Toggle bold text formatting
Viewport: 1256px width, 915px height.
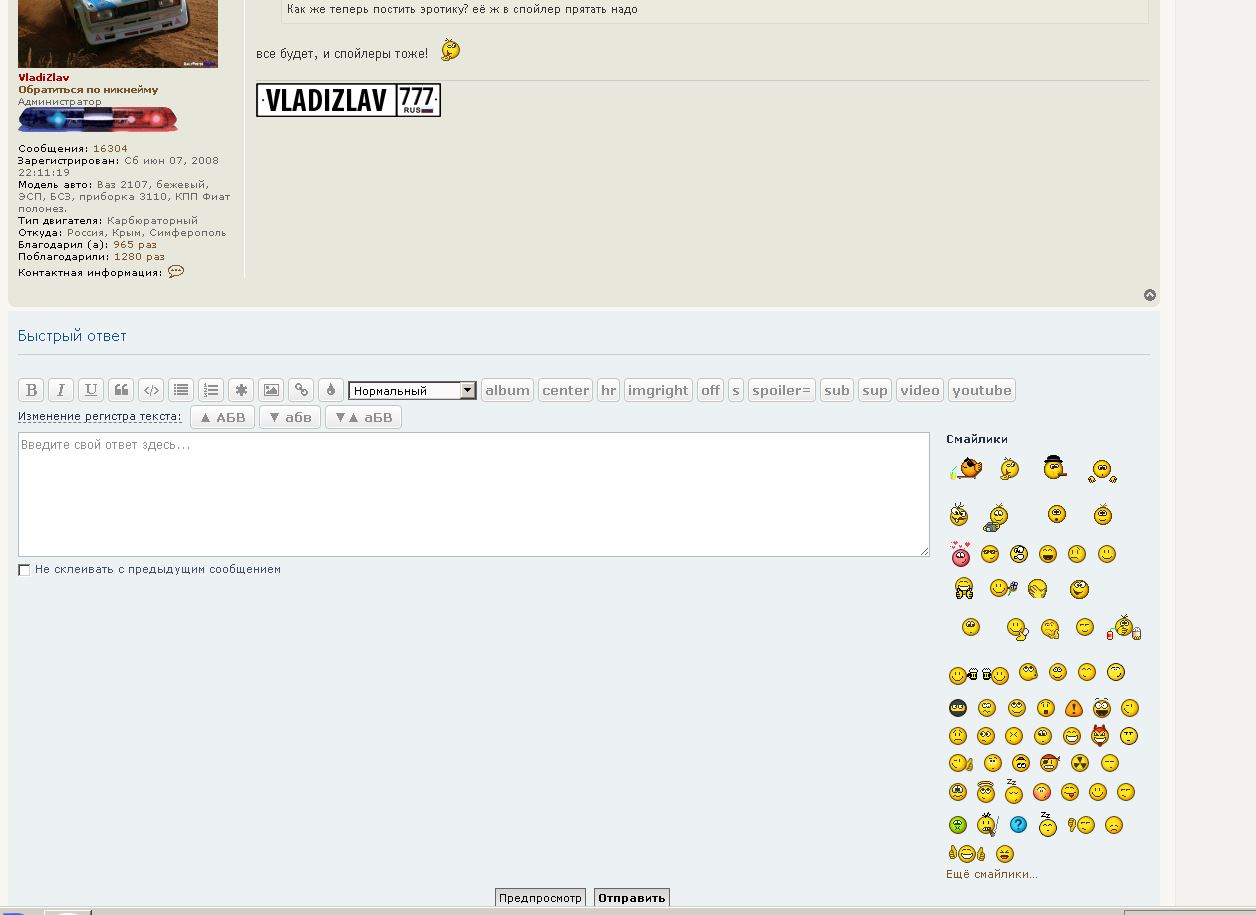tap(31, 390)
